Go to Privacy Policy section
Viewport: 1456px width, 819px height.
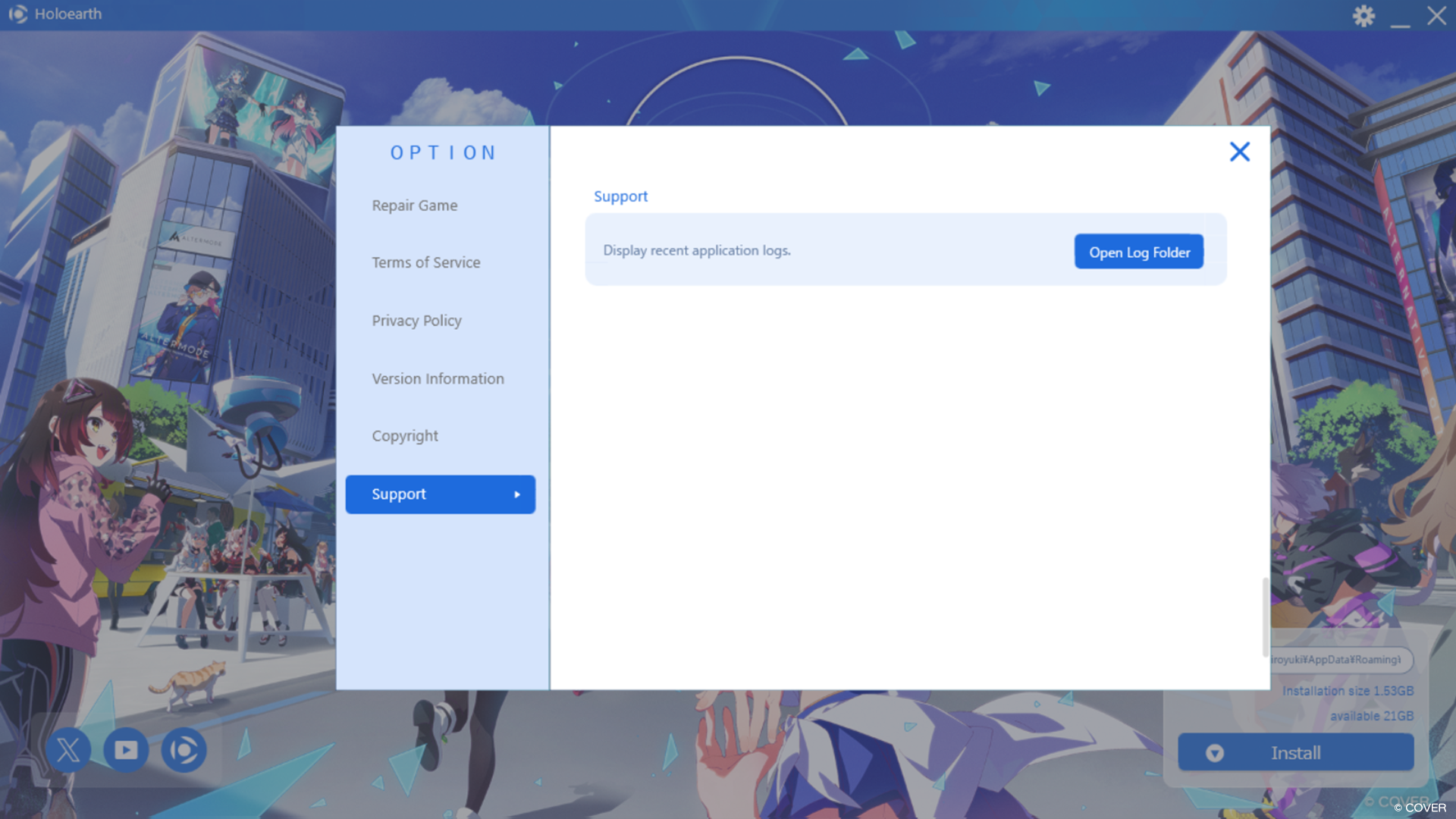(x=416, y=321)
